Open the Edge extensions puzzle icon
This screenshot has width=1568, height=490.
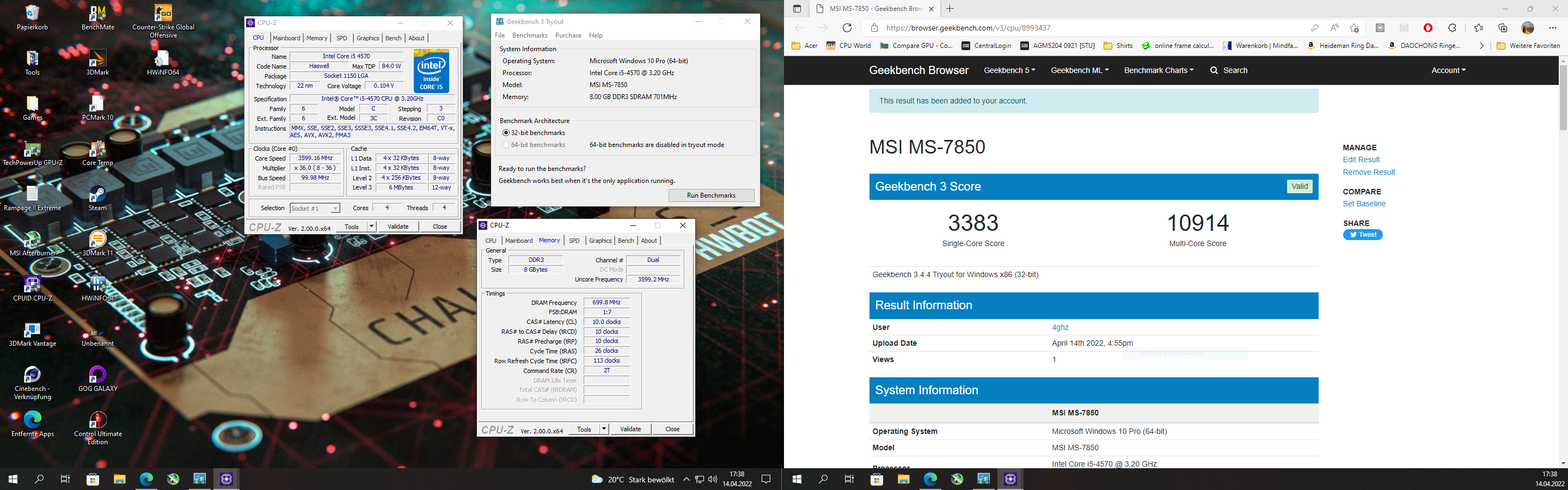coord(1453,27)
